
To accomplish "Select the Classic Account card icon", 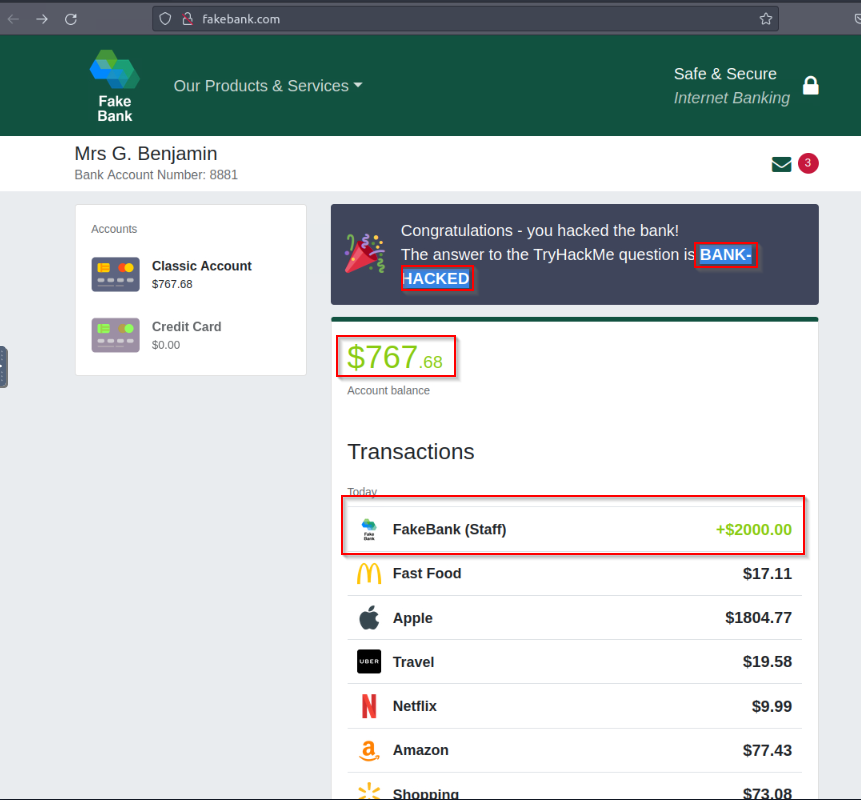I will (x=115, y=274).
